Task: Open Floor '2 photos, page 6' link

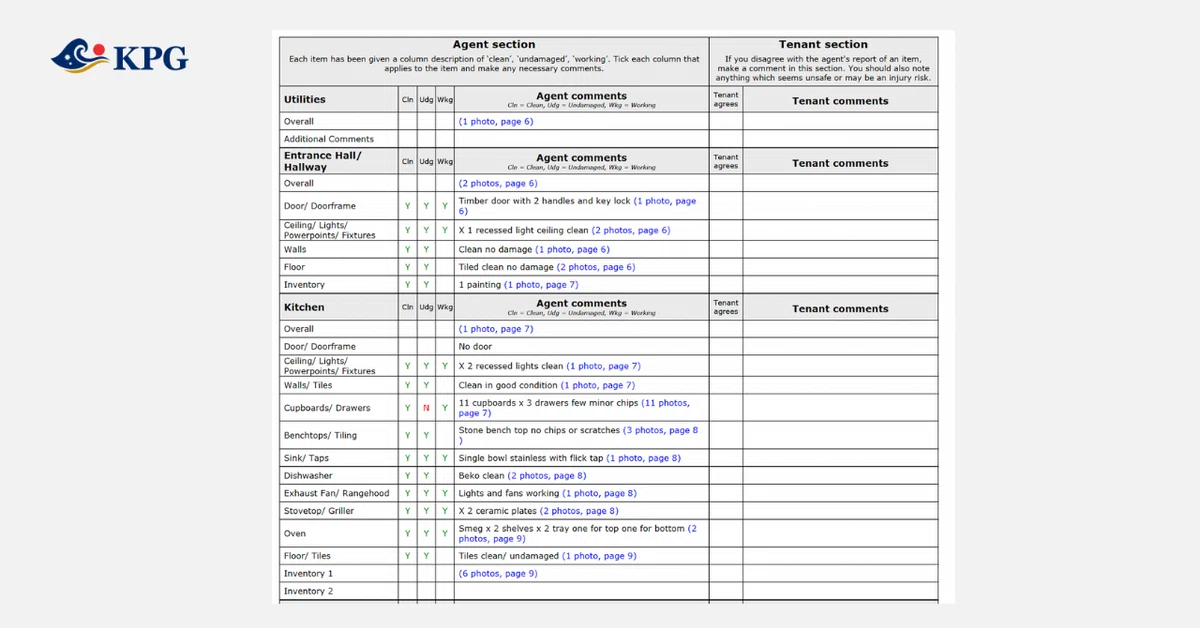Action: pos(596,267)
